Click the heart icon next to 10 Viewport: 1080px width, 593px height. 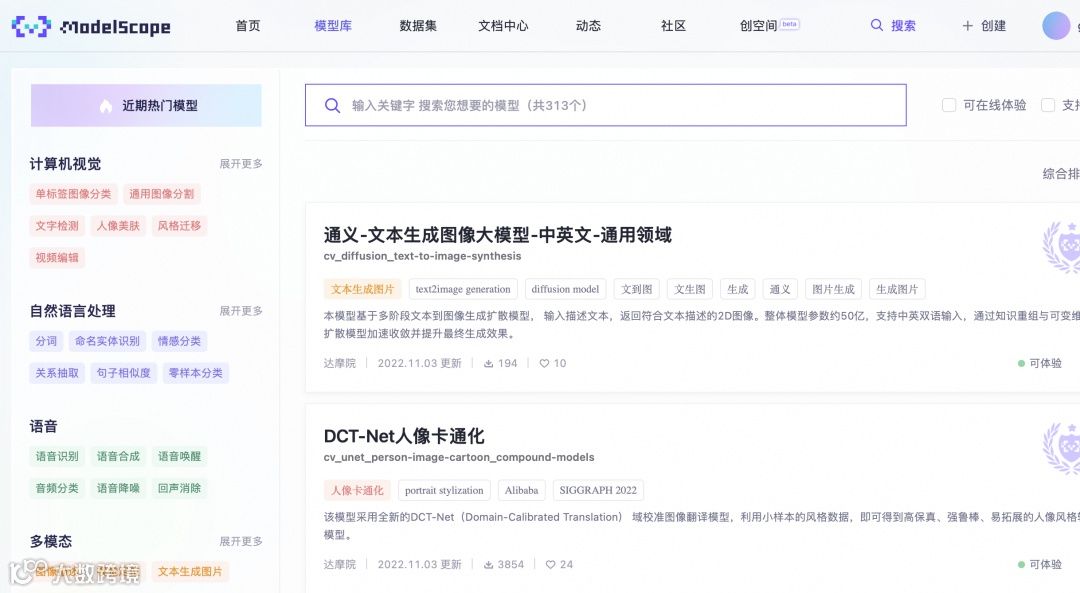(544, 363)
